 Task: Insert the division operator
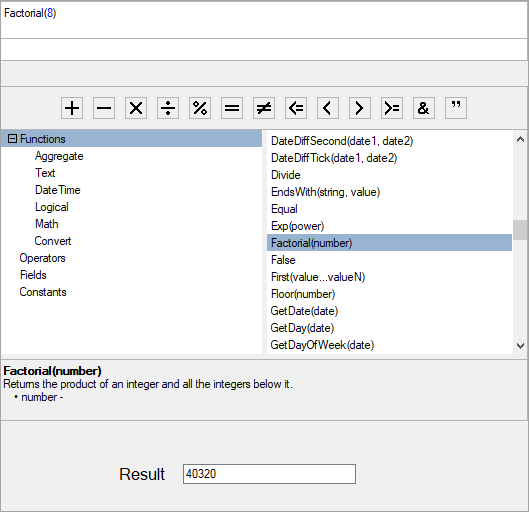(x=168, y=108)
